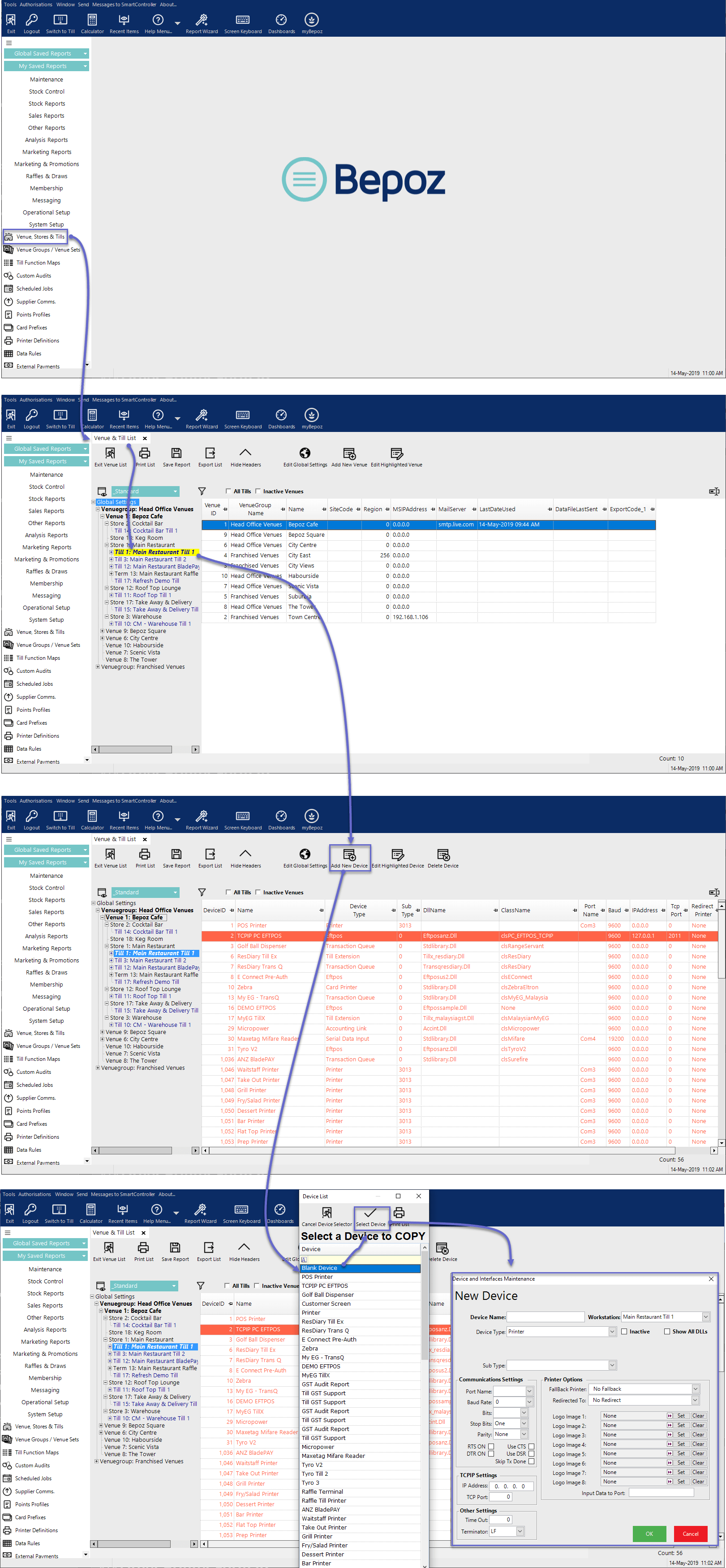
Task: Check the Skip Tx Done box
Action: pos(531,1461)
